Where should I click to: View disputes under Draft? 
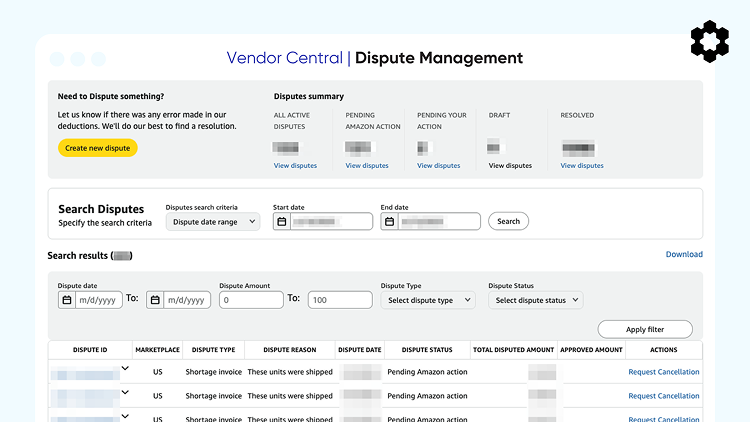coord(510,166)
